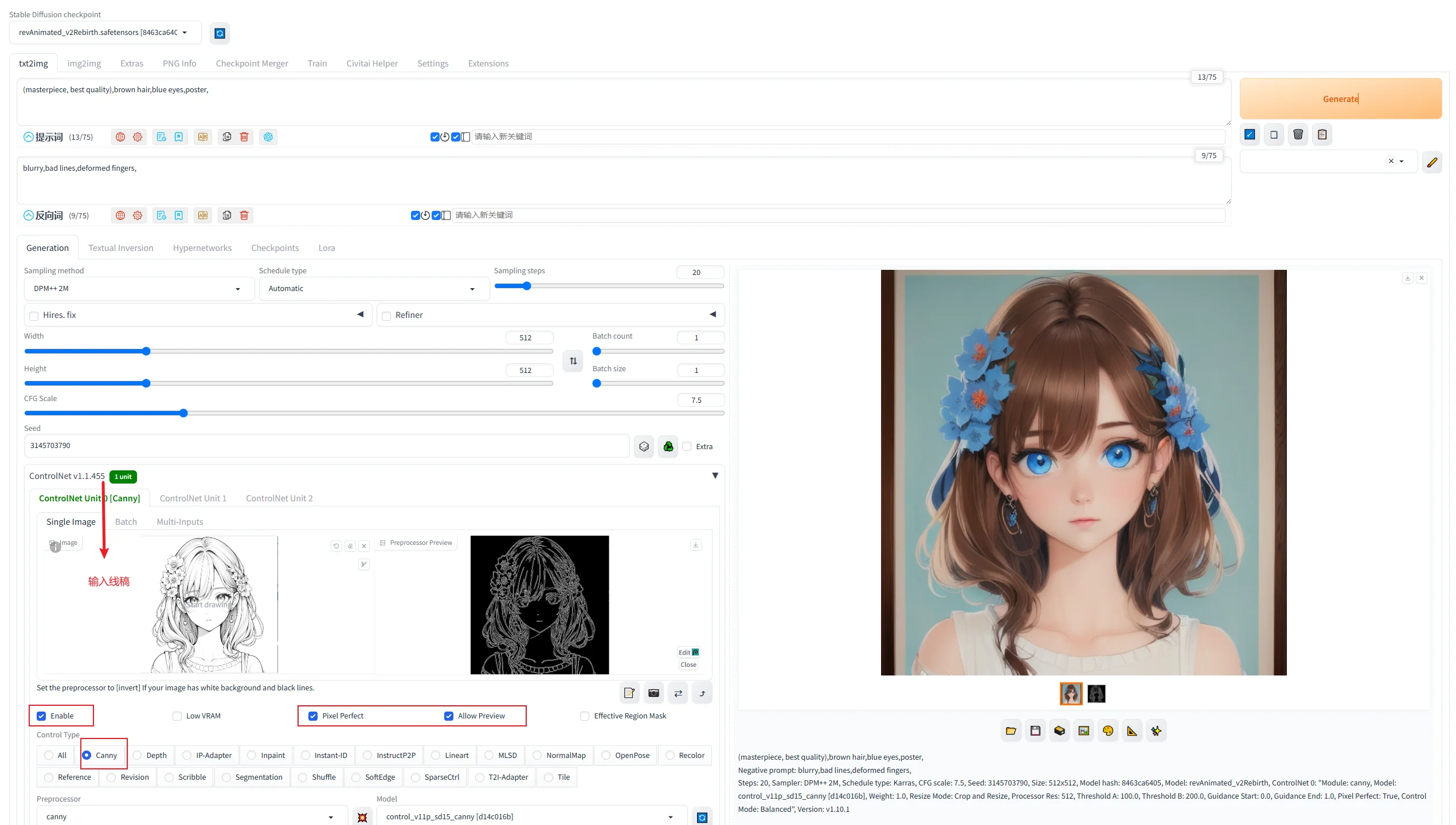Open the Extensions tab
Viewport: 1456px width, 825px height.
(x=488, y=64)
